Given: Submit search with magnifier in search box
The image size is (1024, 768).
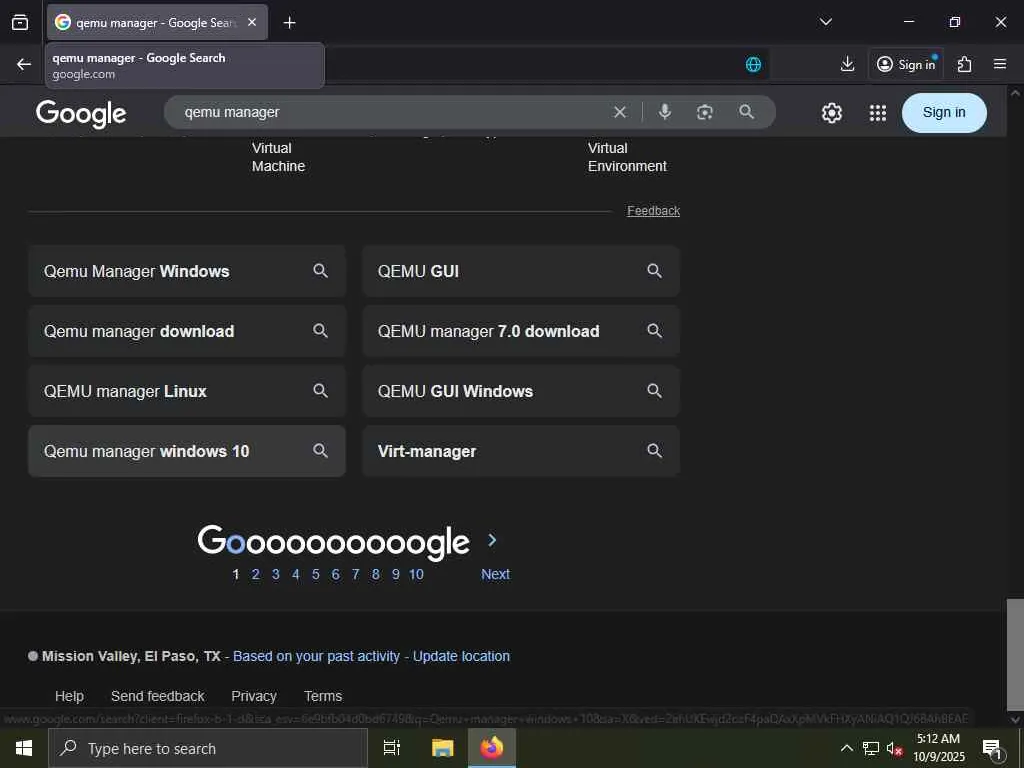Looking at the screenshot, I should 746,112.
